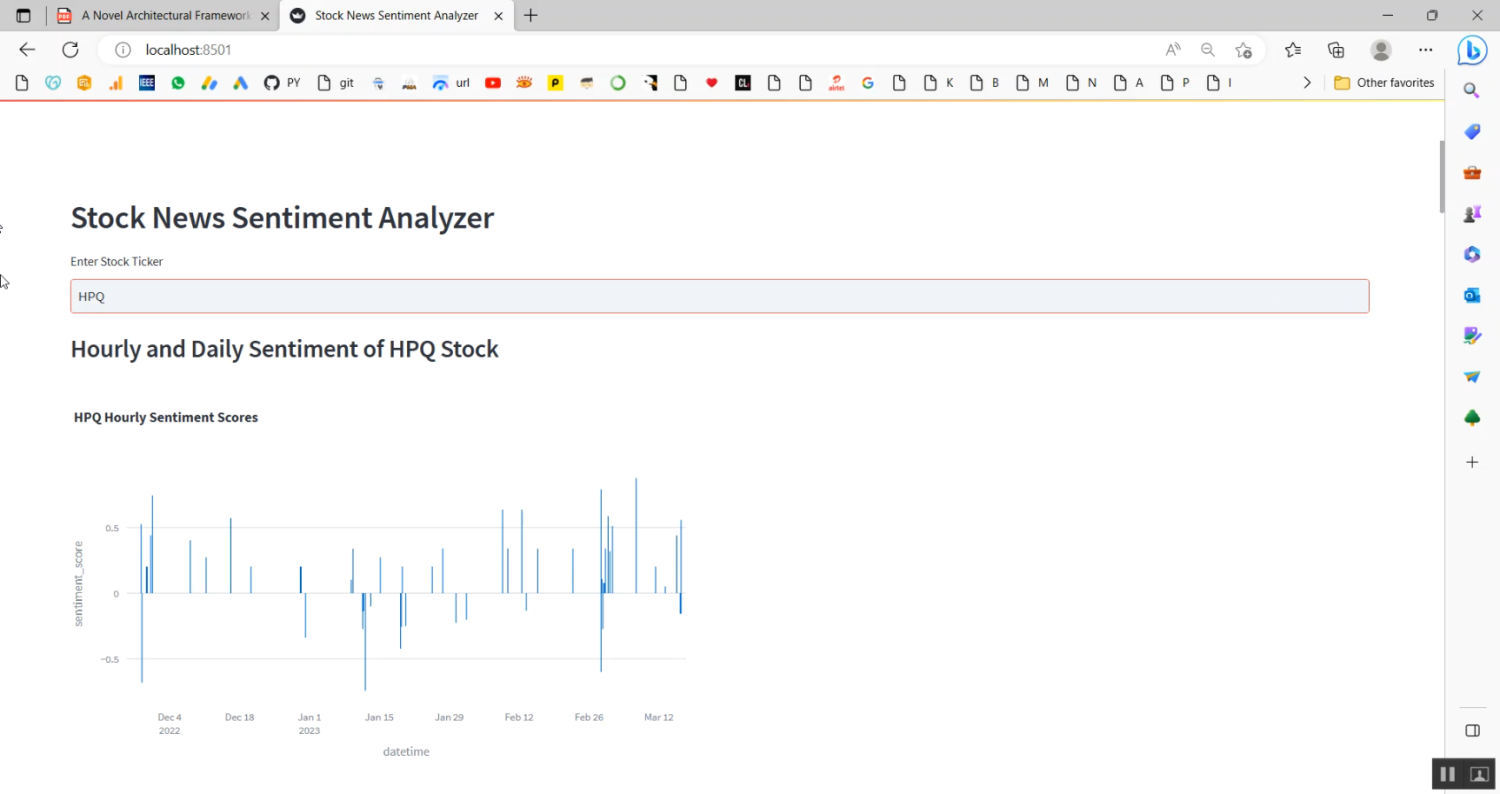
Task: Open the sidebar Search magnifier icon
Action: [x=1472, y=90]
